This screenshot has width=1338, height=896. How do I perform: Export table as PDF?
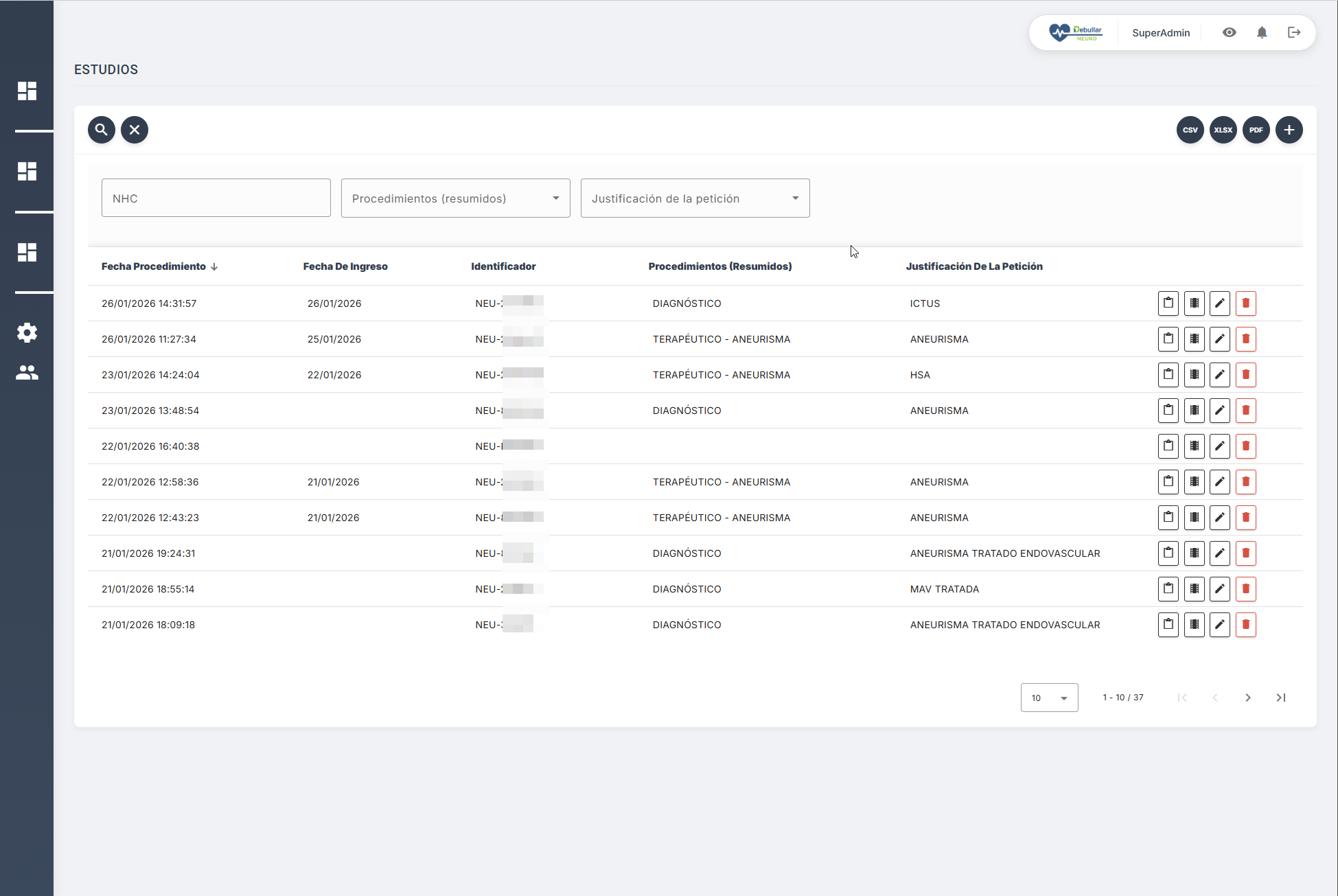[1256, 130]
